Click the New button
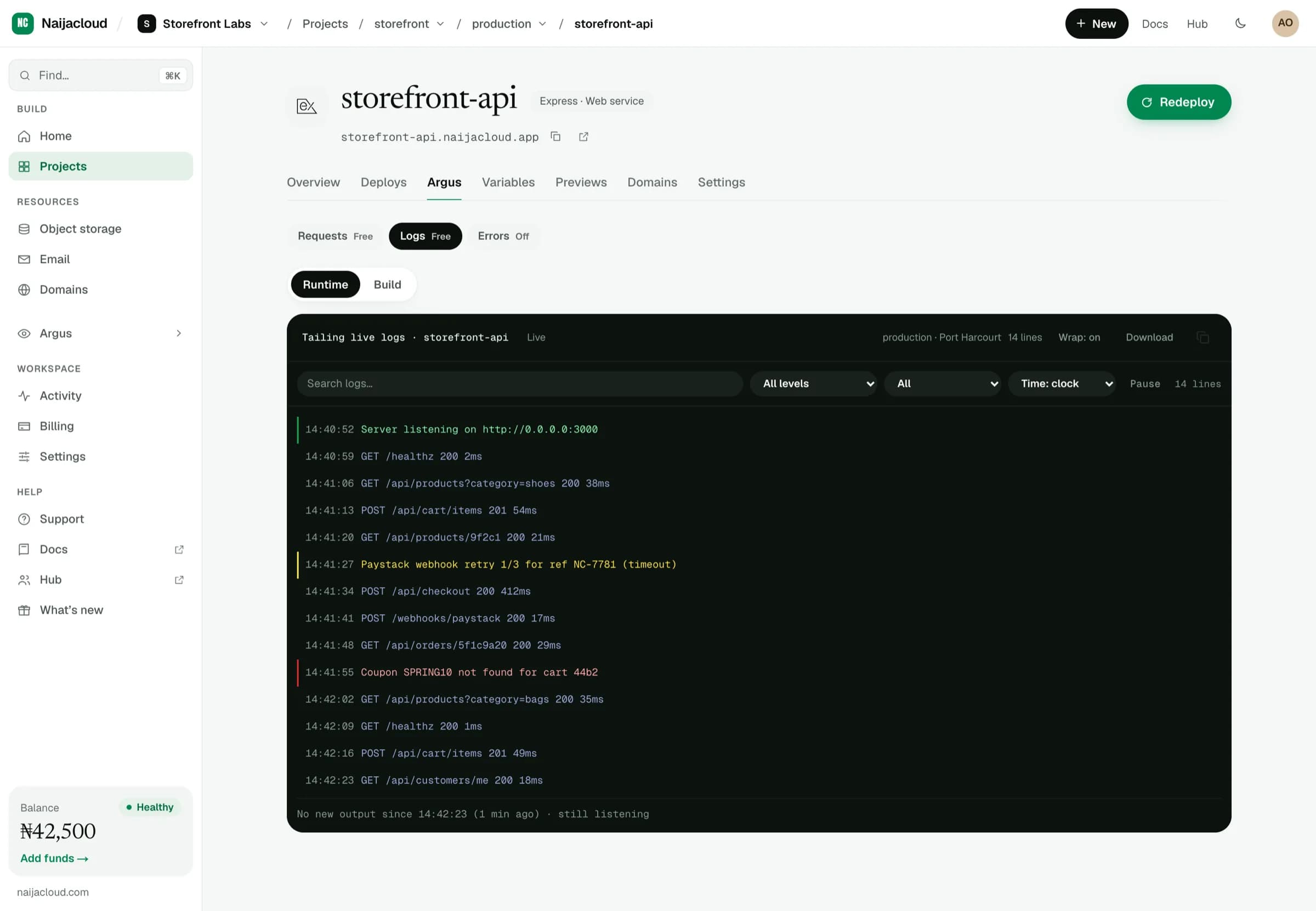The height and width of the screenshot is (911, 1316). pyautogui.click(x=1096, y=24)
